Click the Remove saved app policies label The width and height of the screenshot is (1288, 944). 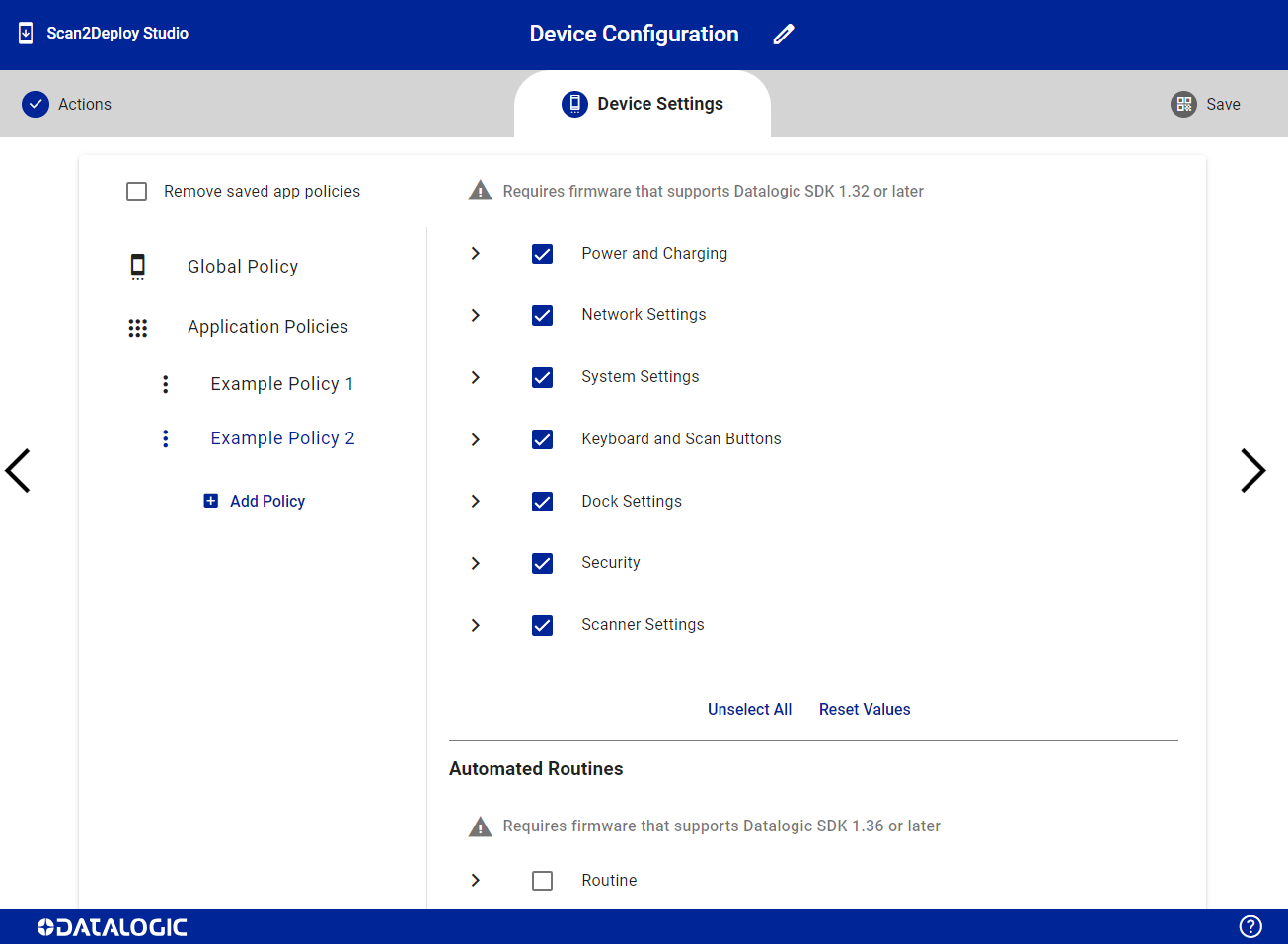(262, 192)
